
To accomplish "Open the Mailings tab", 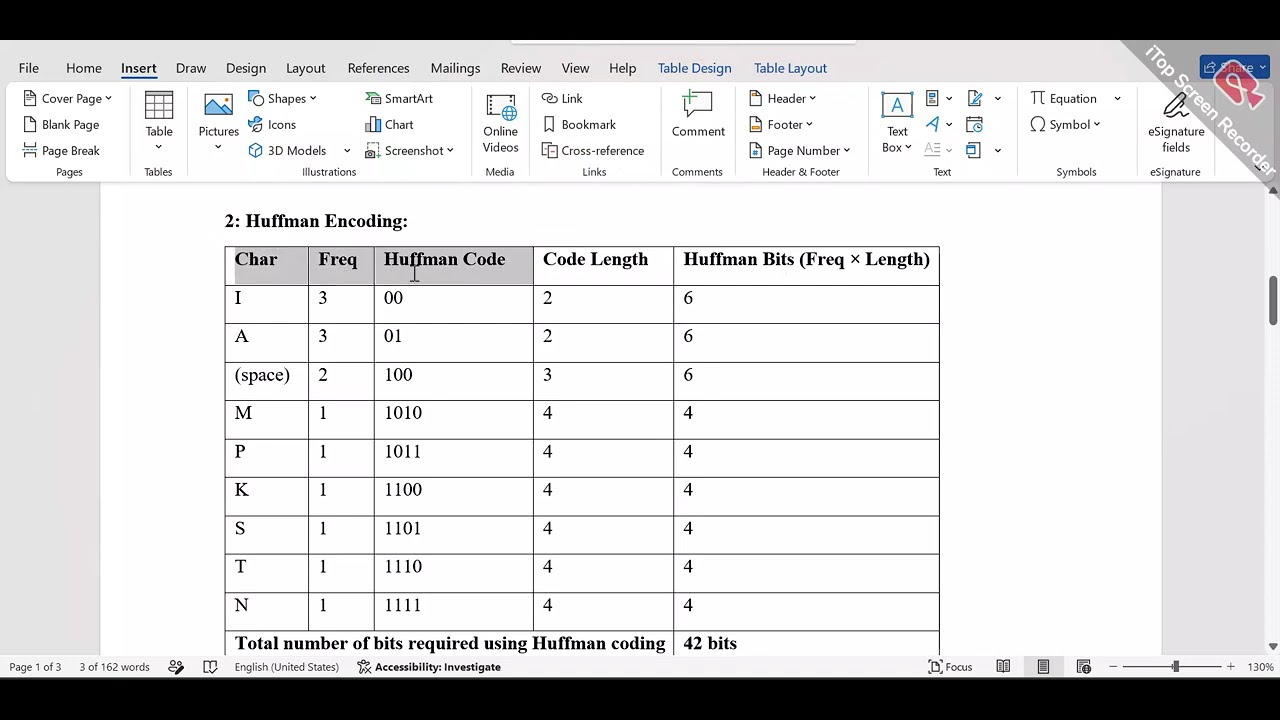I will [x=455, y=68].
